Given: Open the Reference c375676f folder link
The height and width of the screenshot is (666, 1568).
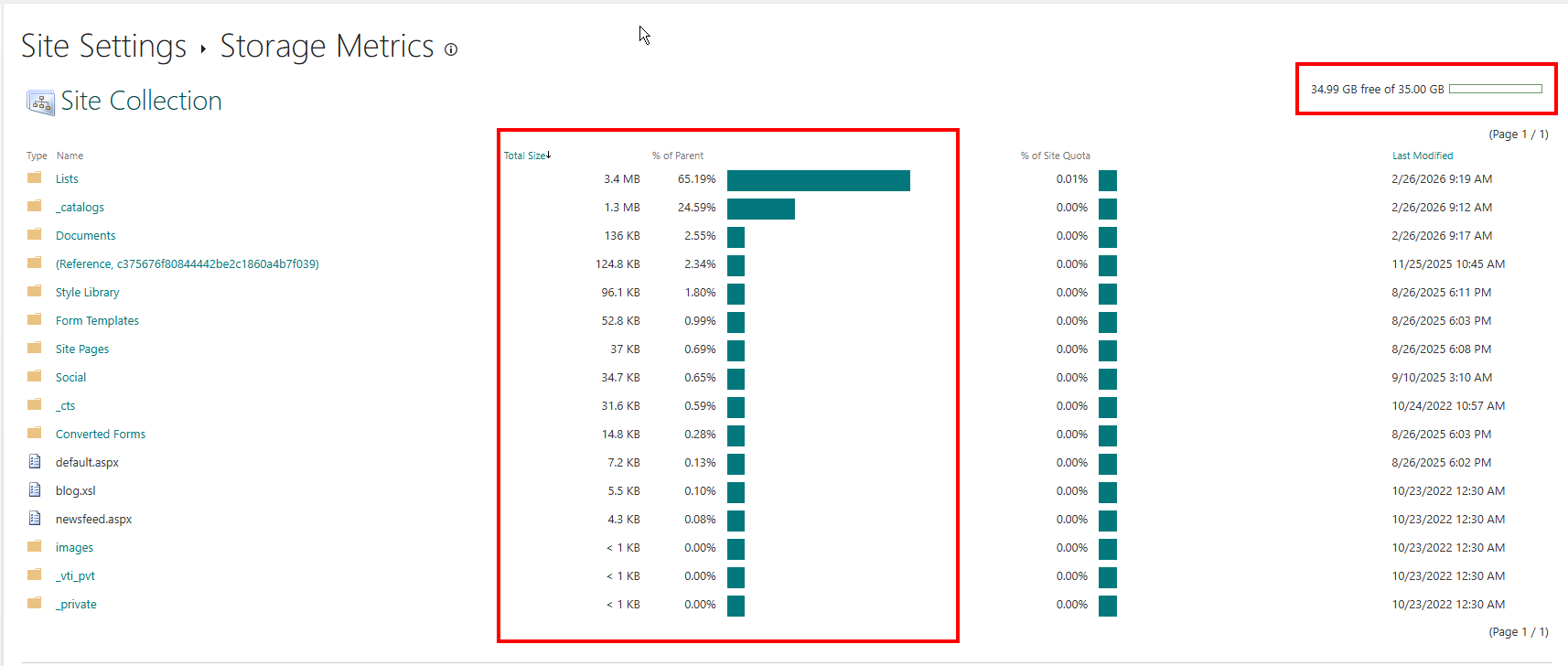Looking at the screenshot, I should coord(187,264).
